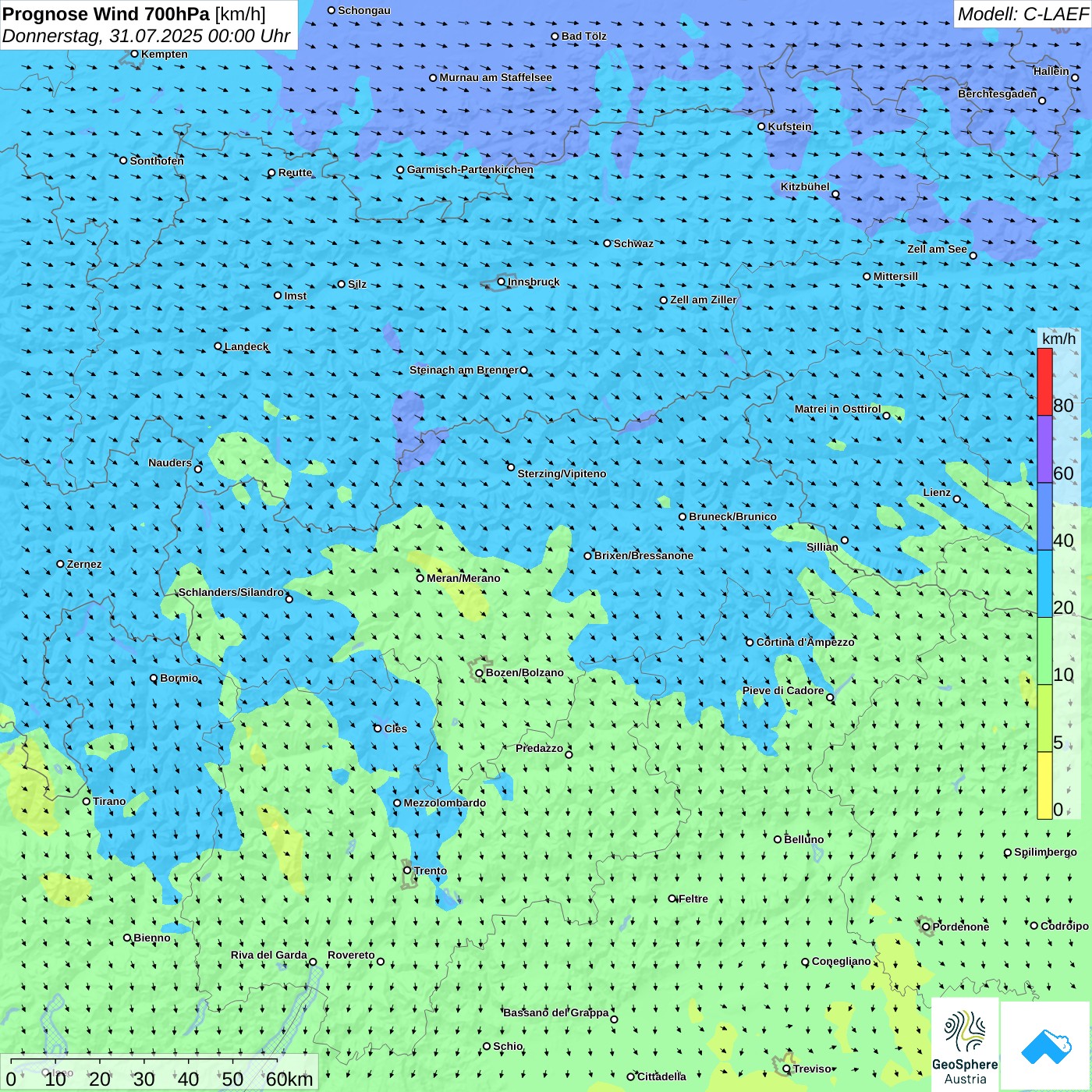Image resolution: width=1092 pixels, height=1092 pixels.
Task: Click the Lienz location dot
Action: point(957,499)
